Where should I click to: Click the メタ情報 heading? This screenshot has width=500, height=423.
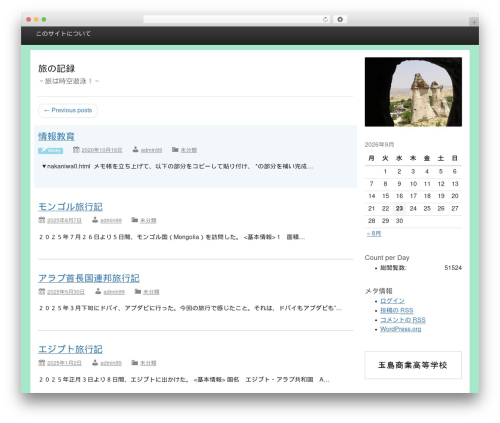point(379,291)
